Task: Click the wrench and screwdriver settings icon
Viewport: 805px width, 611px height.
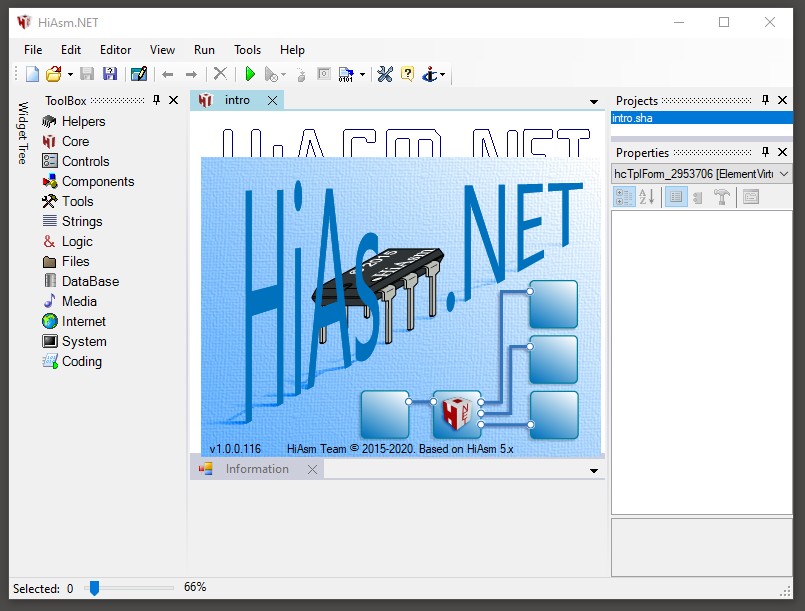Action: tap(385, 74)
